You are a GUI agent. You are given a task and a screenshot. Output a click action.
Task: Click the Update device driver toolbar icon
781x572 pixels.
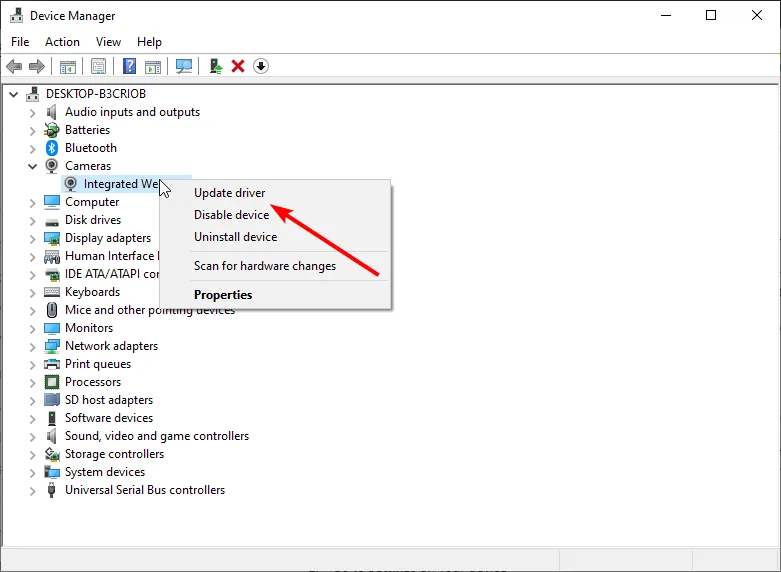click(x=215, y=66)
